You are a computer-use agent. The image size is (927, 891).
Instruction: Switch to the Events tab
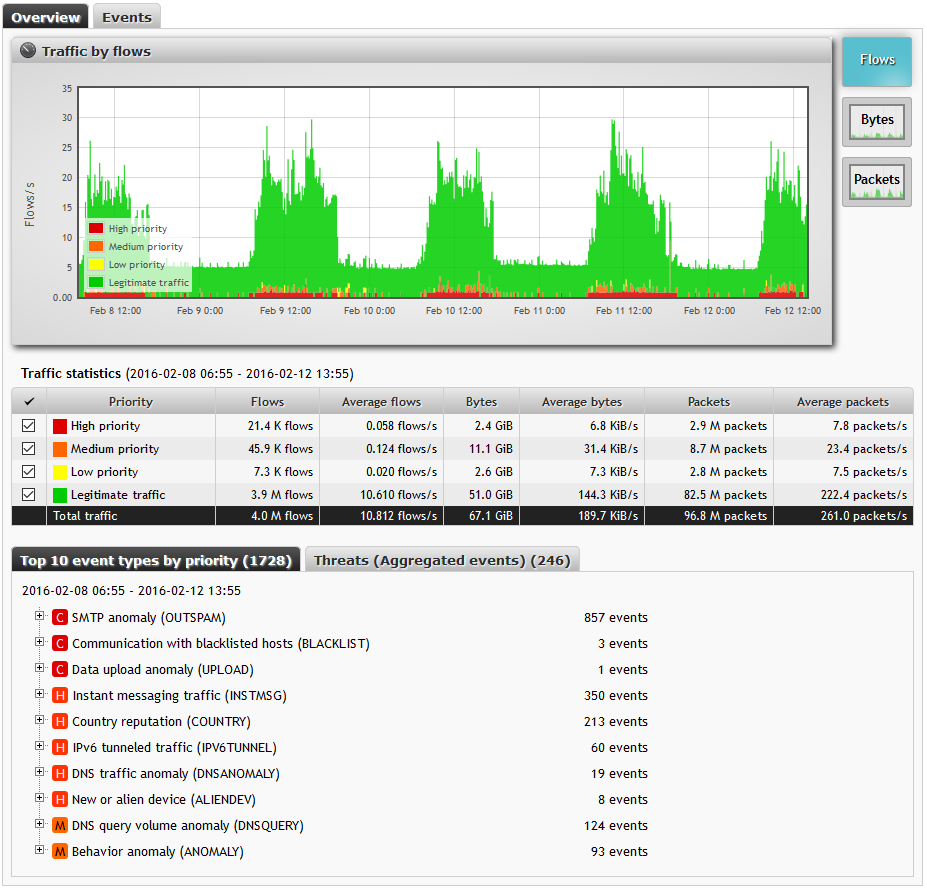pyautogui.click(x=126, y=16)
